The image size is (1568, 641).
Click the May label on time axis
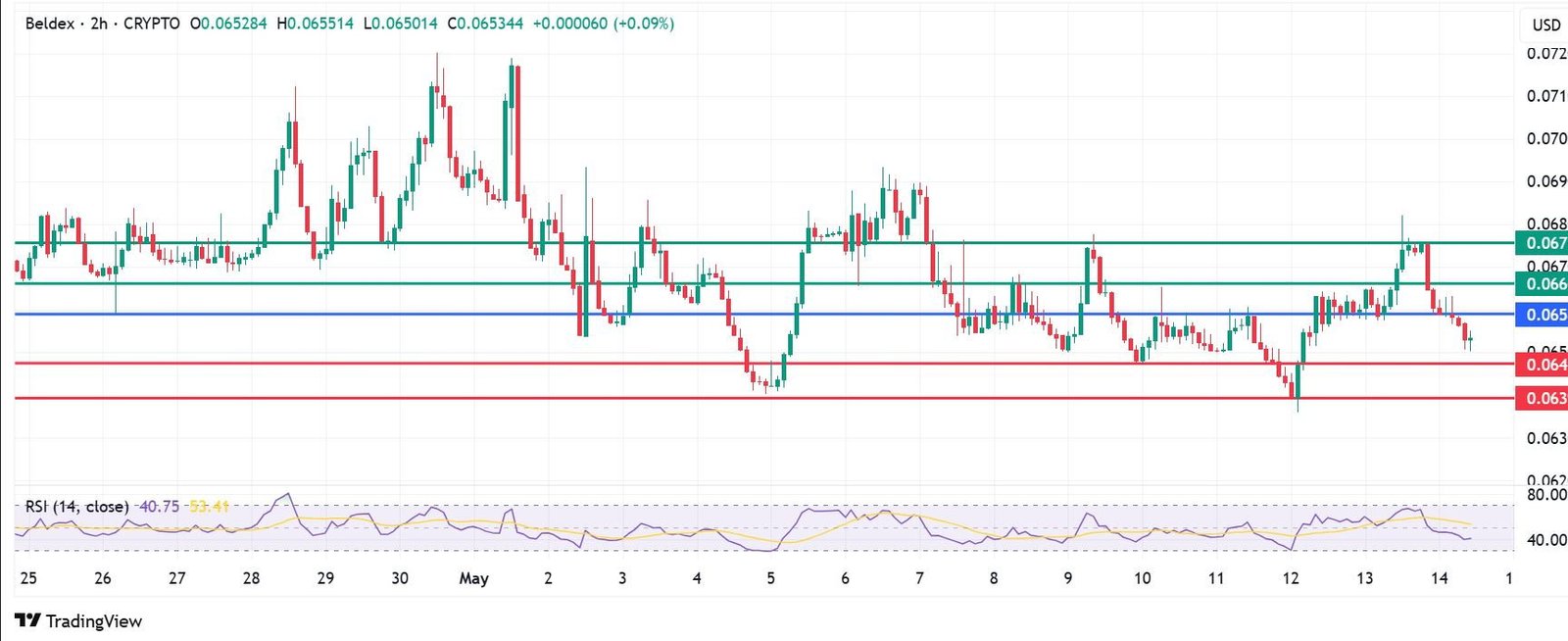point(473,578)
